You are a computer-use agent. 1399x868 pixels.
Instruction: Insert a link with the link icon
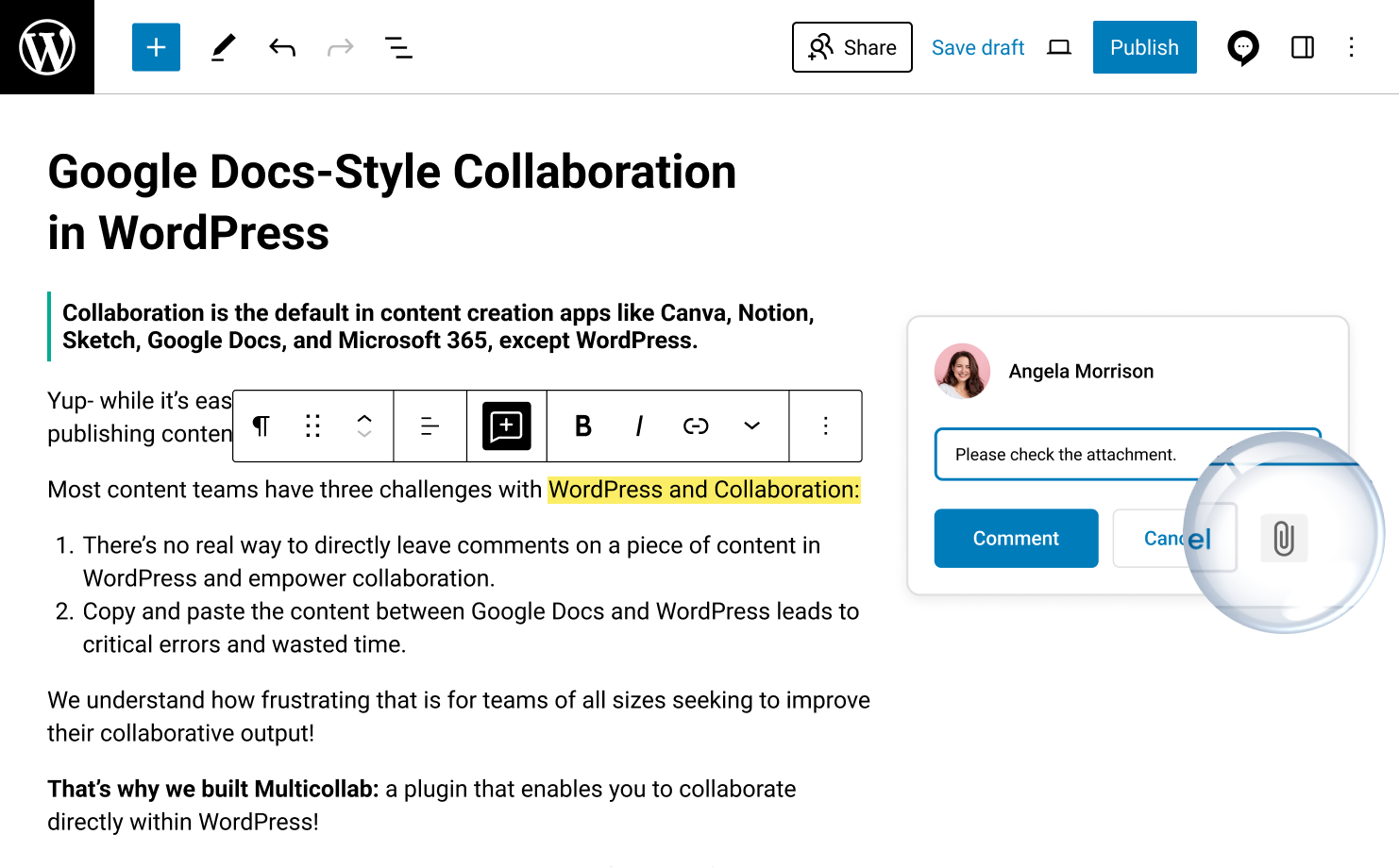(x=696, y=426)
